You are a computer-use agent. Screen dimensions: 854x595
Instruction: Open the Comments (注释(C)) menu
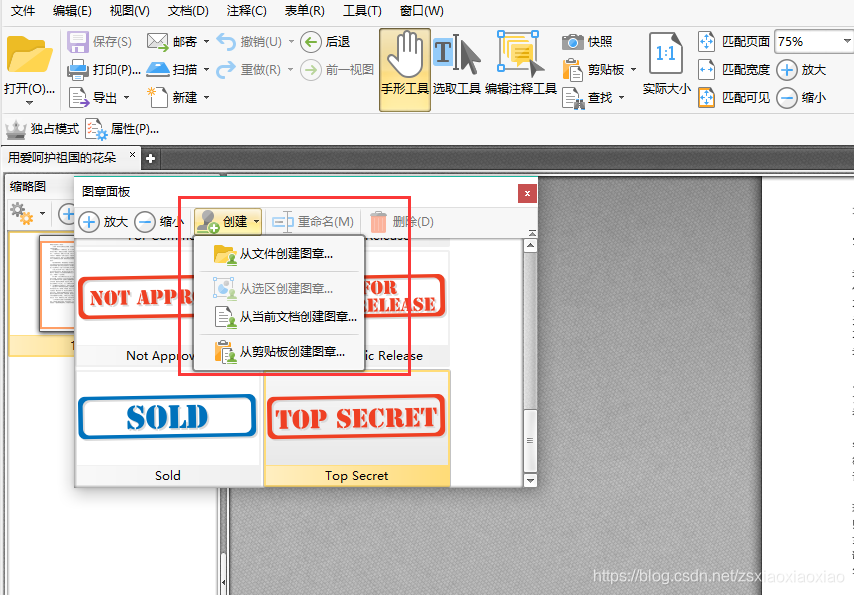[x=246, y=10]
